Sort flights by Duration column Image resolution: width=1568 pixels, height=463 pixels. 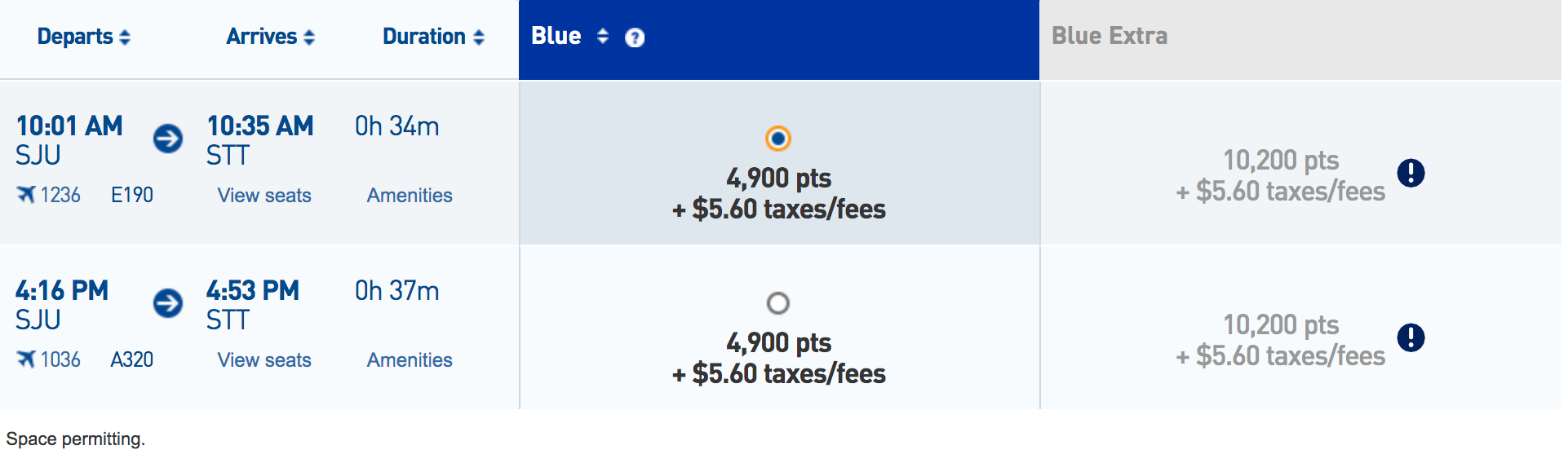433,37
